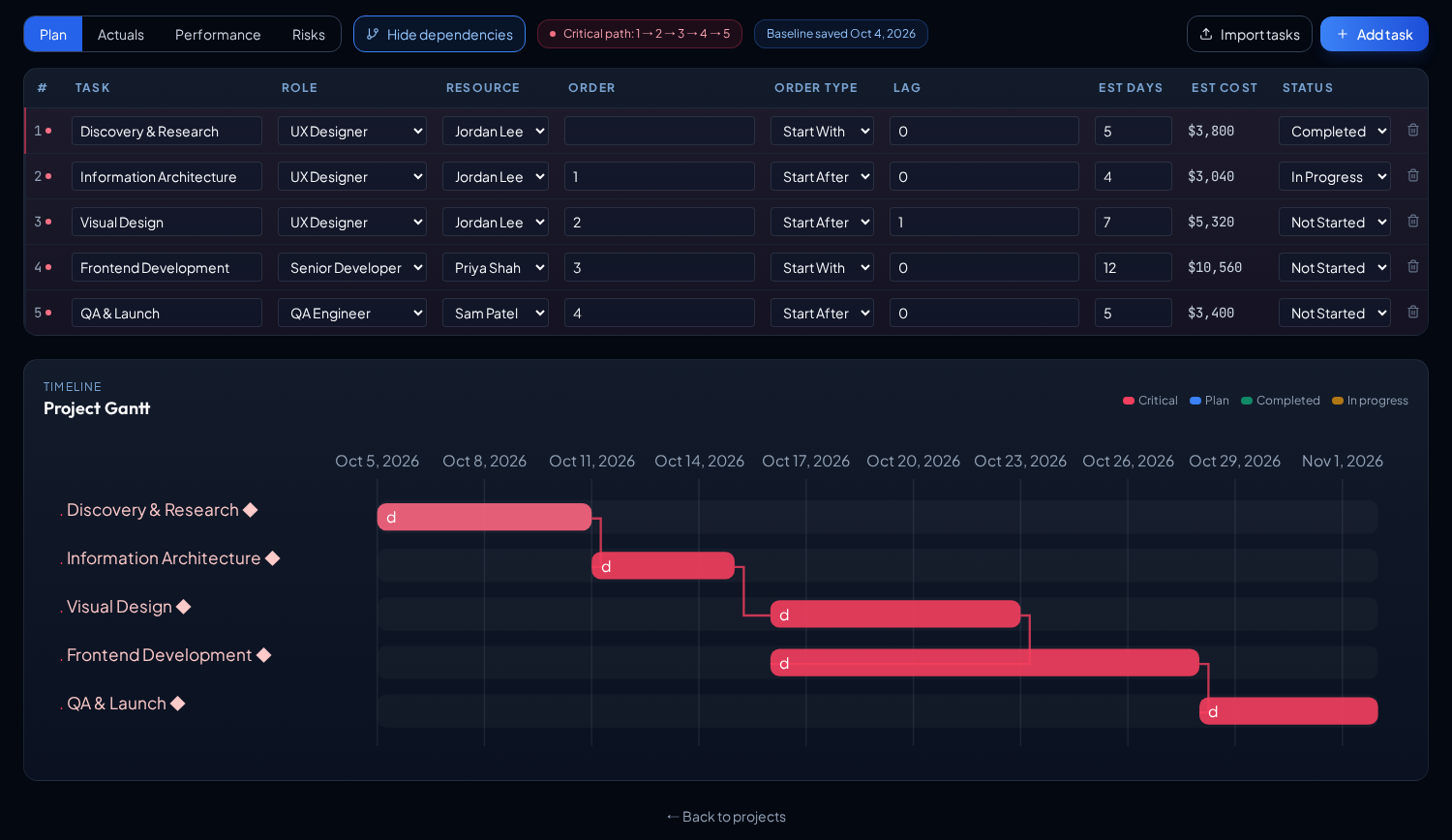The image size is (1452, 840).
Task: Follow the Back to projects link
Action: pyautogui.click(x=726, y=817)
